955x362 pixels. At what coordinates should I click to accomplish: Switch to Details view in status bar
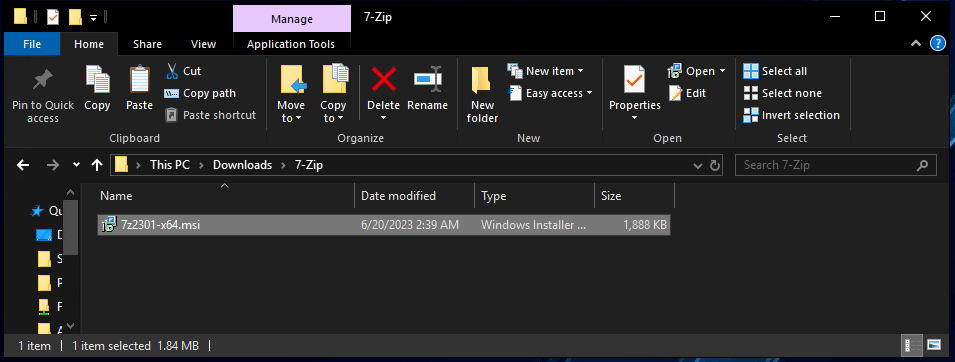(x=911, y=346)
